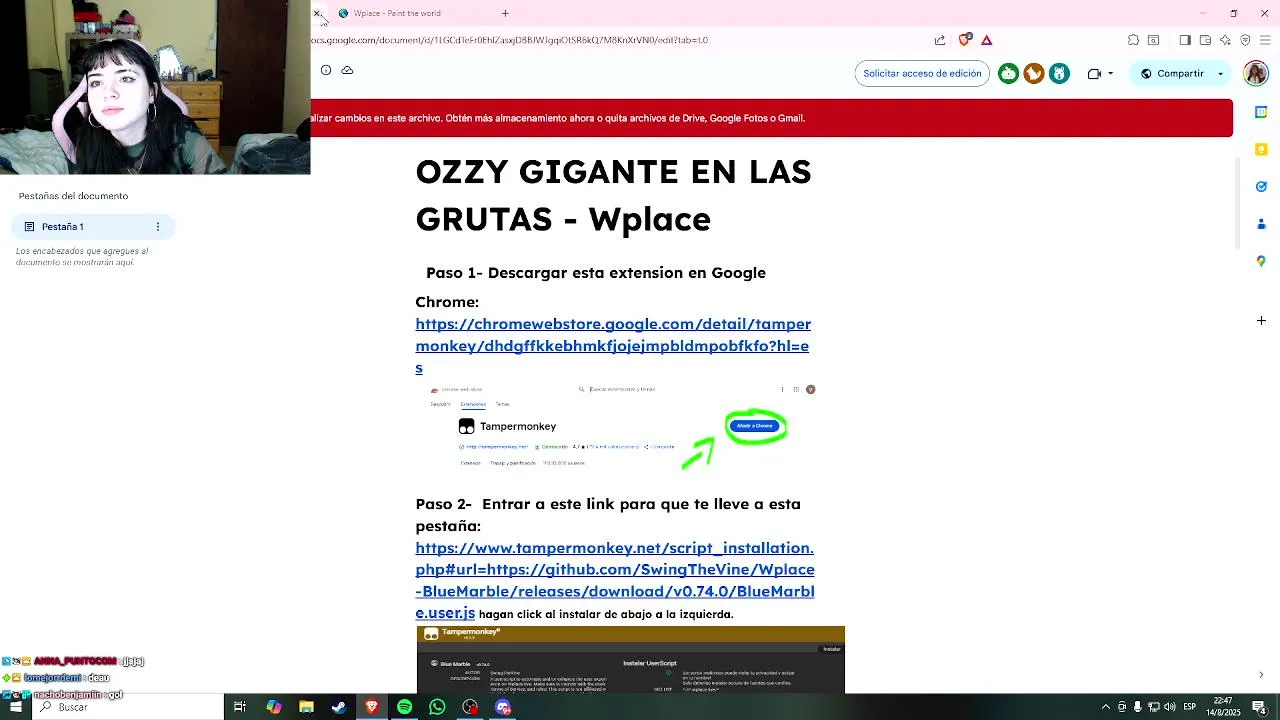Open Google Maps in side panel

[x=1261, y=261]
